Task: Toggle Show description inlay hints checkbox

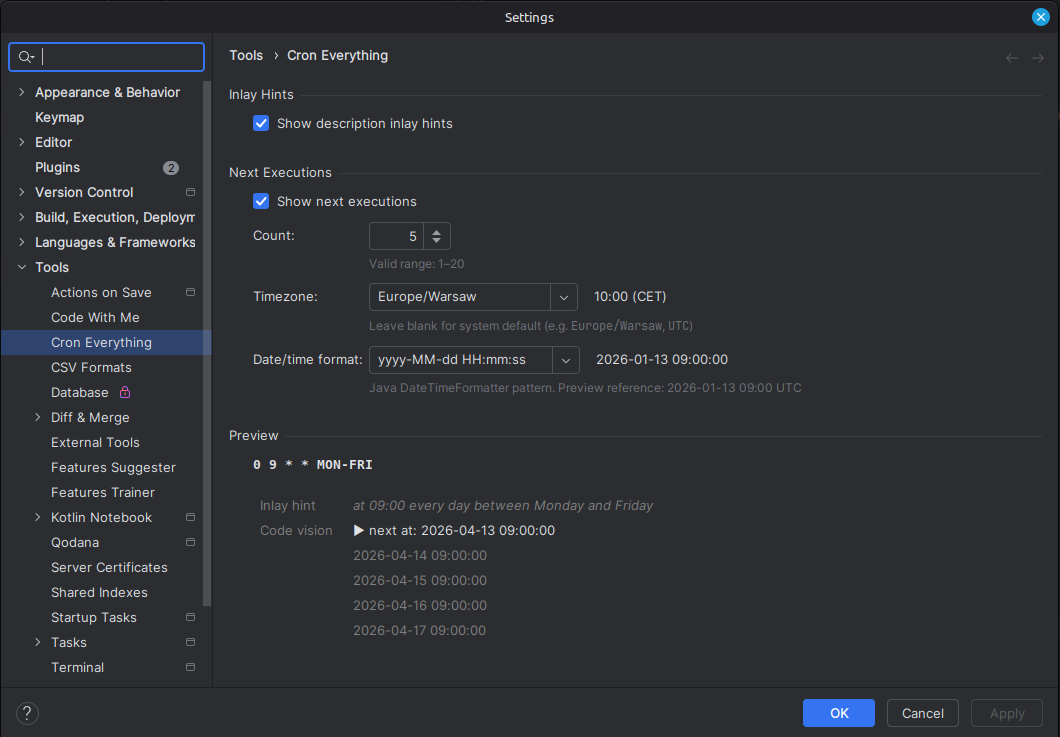Action: (x=261, y=123)
